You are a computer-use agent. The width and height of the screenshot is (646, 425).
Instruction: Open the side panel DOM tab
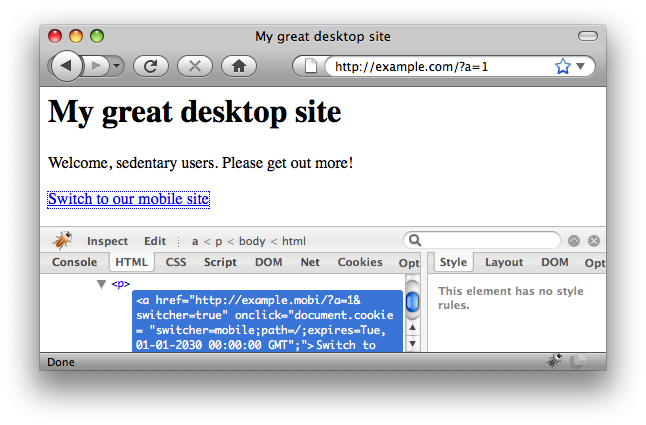tap(555, 262)
